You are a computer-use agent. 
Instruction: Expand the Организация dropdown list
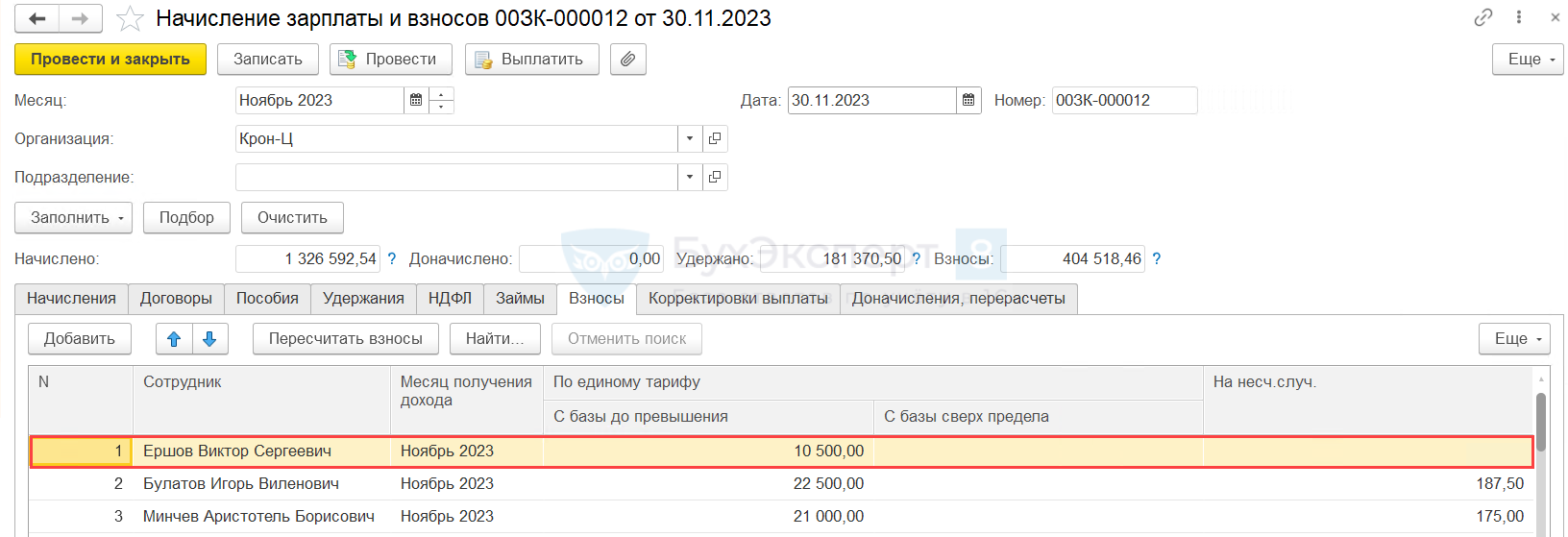(690, 138)
